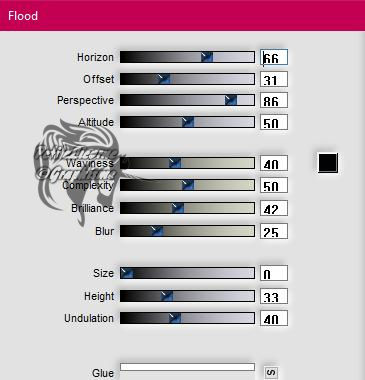Click the Complexity slider handle

click(188, 185)
